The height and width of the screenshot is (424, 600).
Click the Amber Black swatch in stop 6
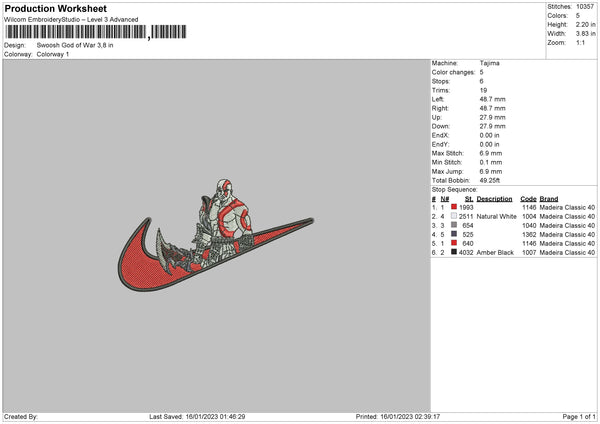[x=454, y=252]
